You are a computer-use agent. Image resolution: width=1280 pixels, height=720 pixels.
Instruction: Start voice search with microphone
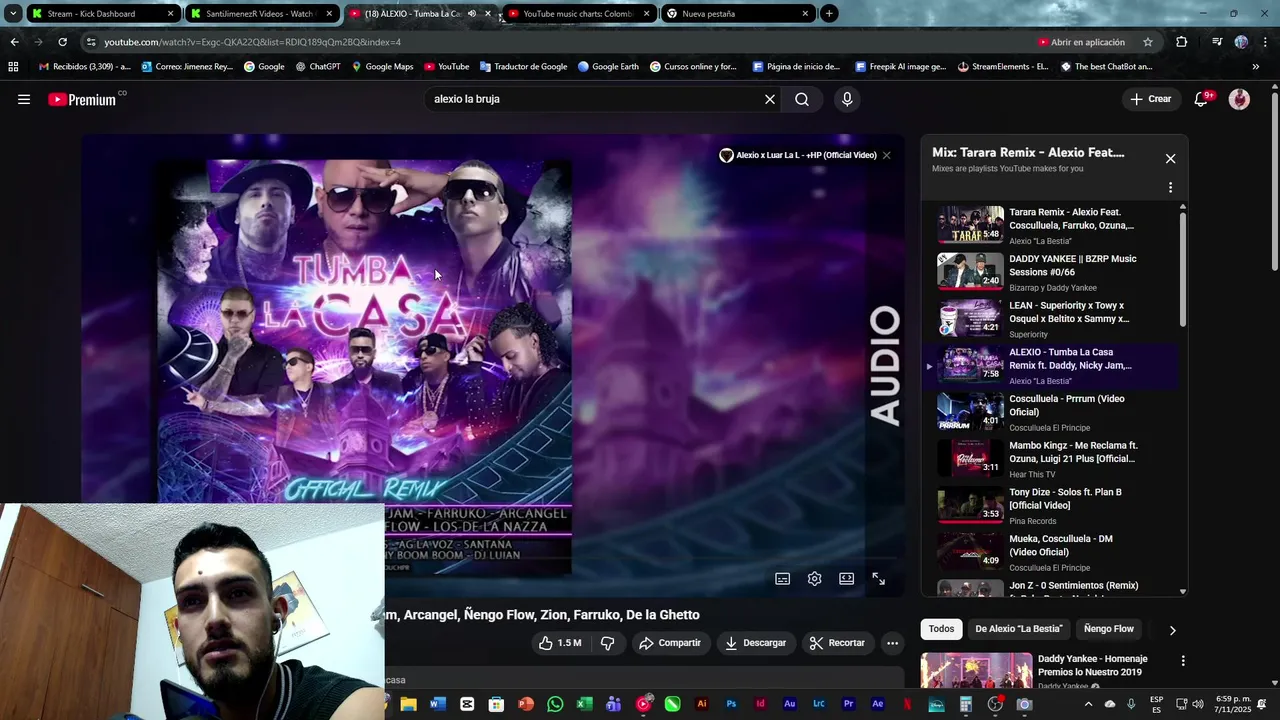point(847,99)
